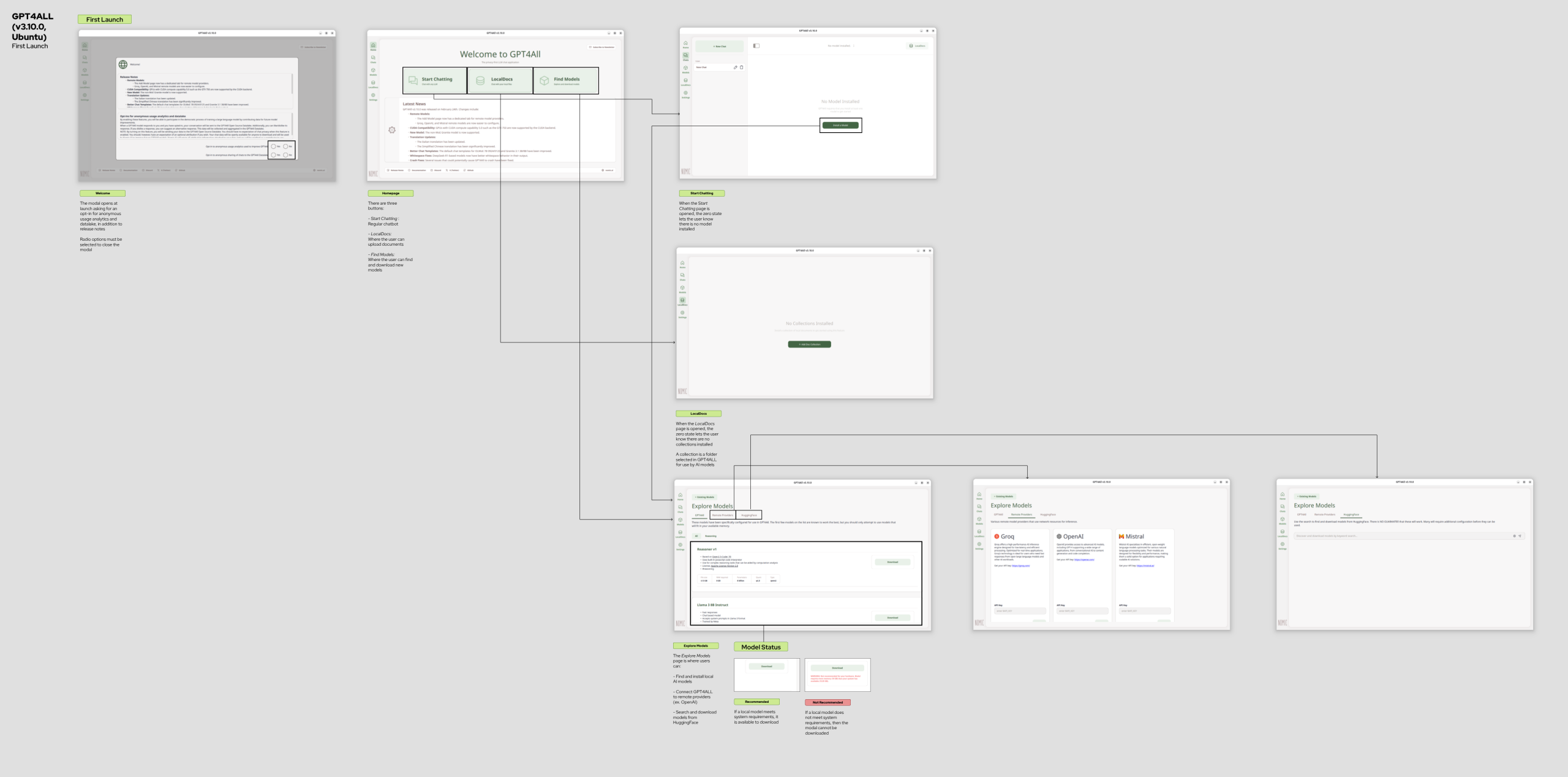Image resolution: width=1568 pixels, height=777 pixels.
Task: Click the LocalDocs tile on the Homepage
Action: pyautogui.click(x=500, y=80)
